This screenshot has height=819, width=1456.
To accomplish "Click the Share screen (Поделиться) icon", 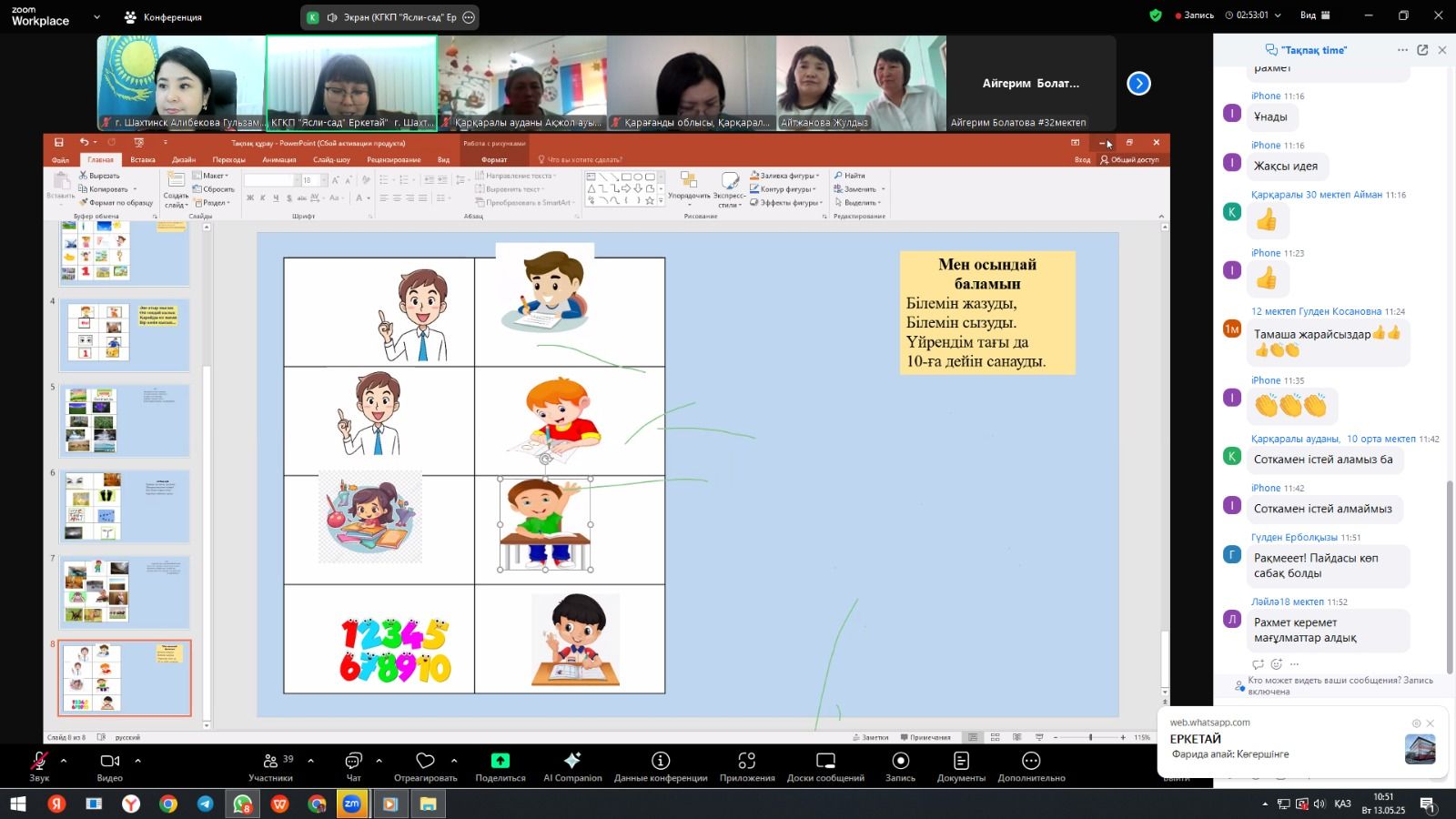I will tap(500, 762).
